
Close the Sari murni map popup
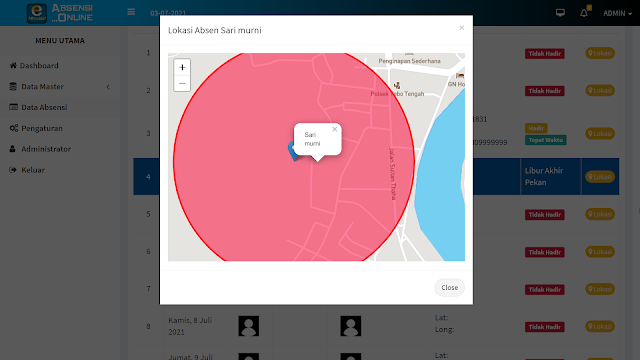pos(335,129)
